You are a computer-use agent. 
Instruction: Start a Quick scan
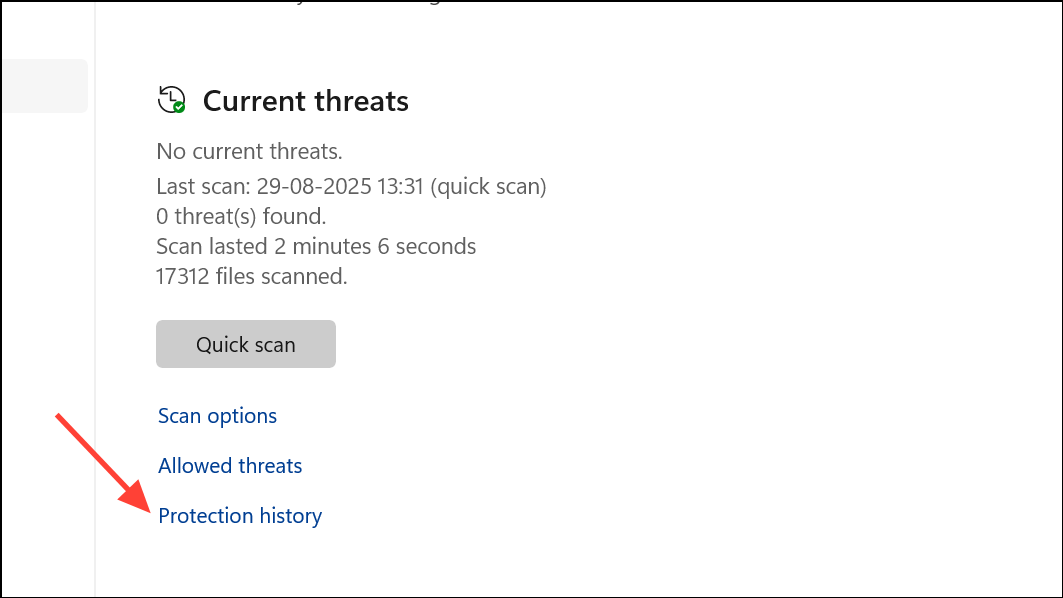coord(245,343)
